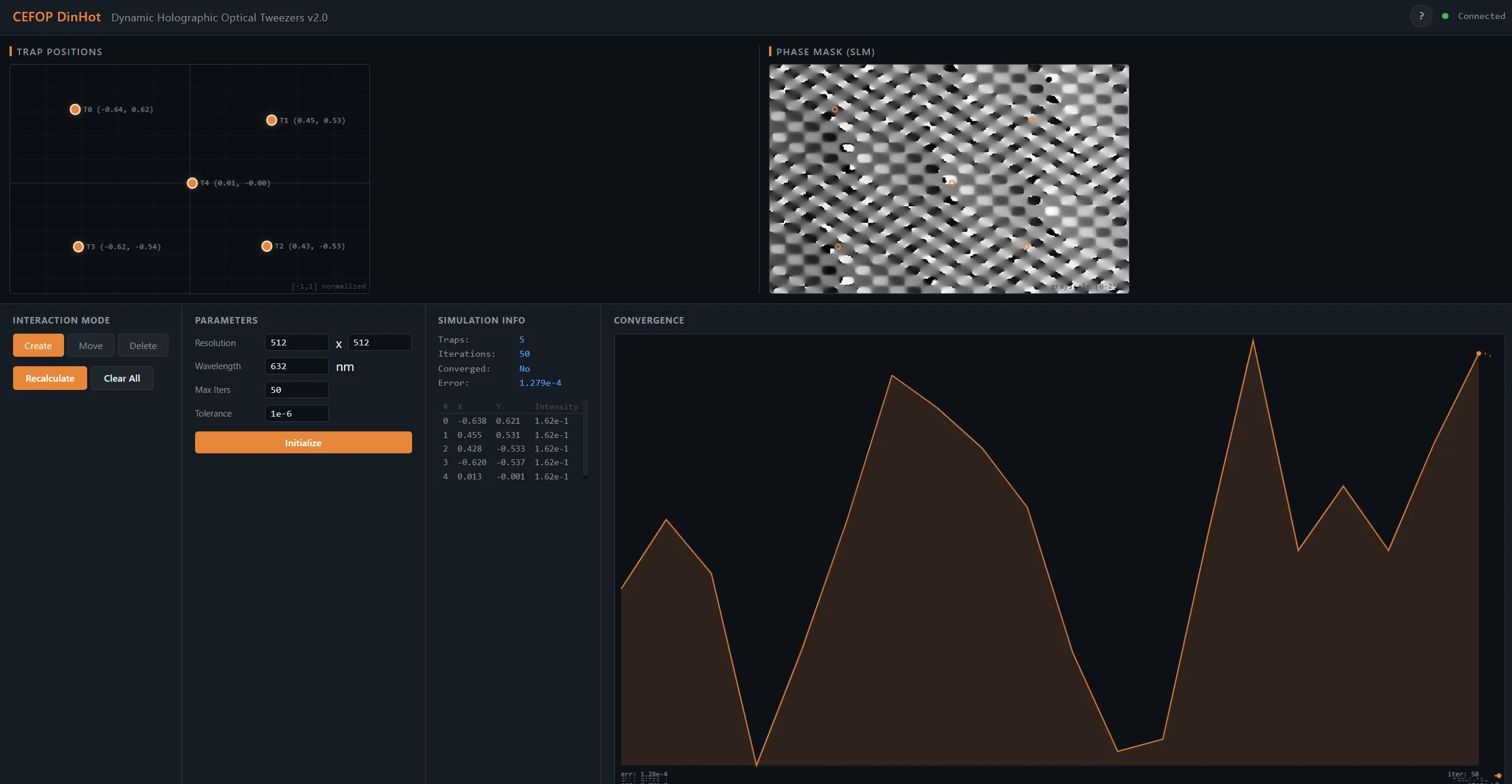This screenshot has width=1512, height=784.
Task: Click the trap table scrollbar
Action: pos(585,439)
